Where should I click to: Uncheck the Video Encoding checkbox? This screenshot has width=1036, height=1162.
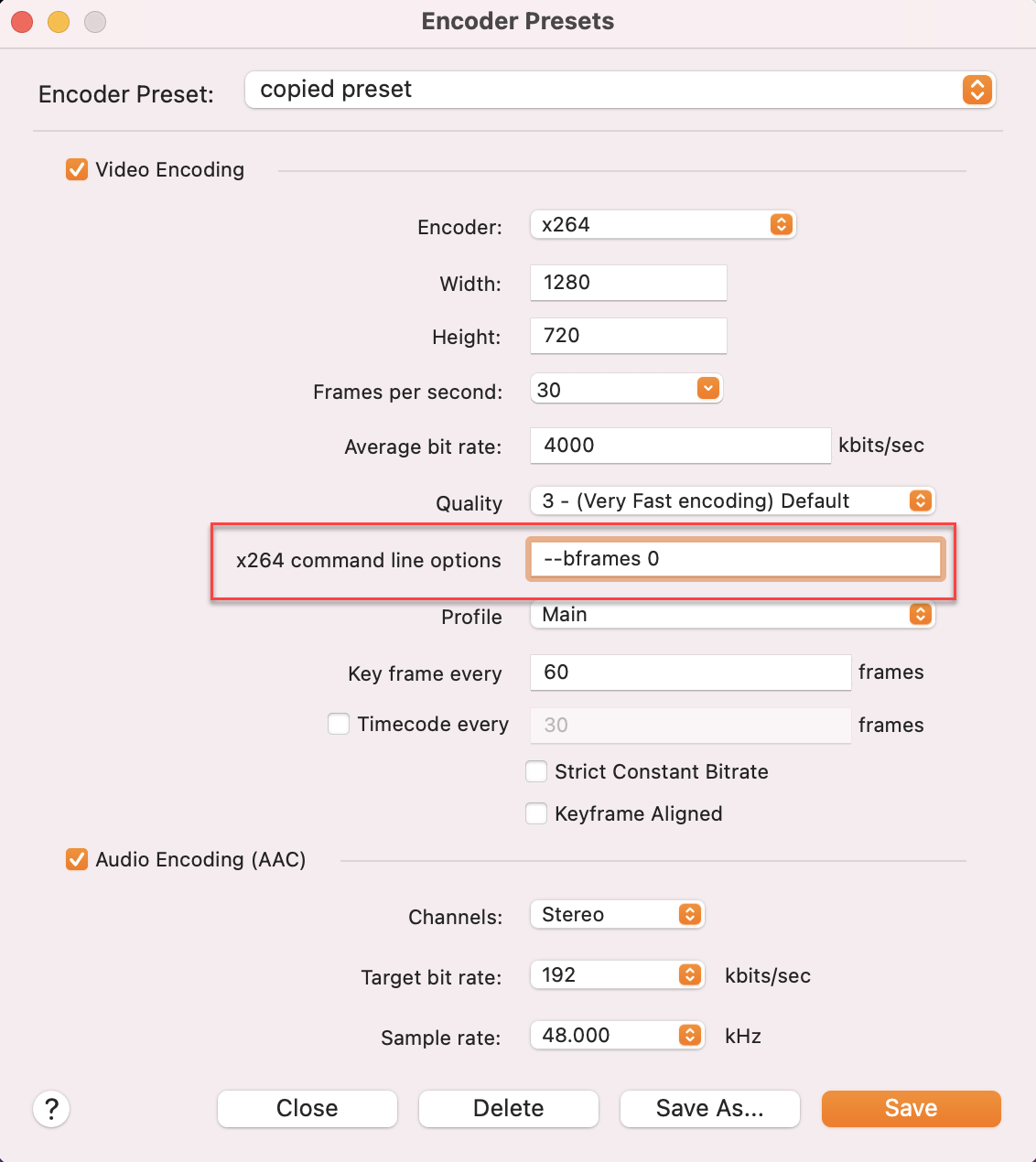(x=77, y=169)
